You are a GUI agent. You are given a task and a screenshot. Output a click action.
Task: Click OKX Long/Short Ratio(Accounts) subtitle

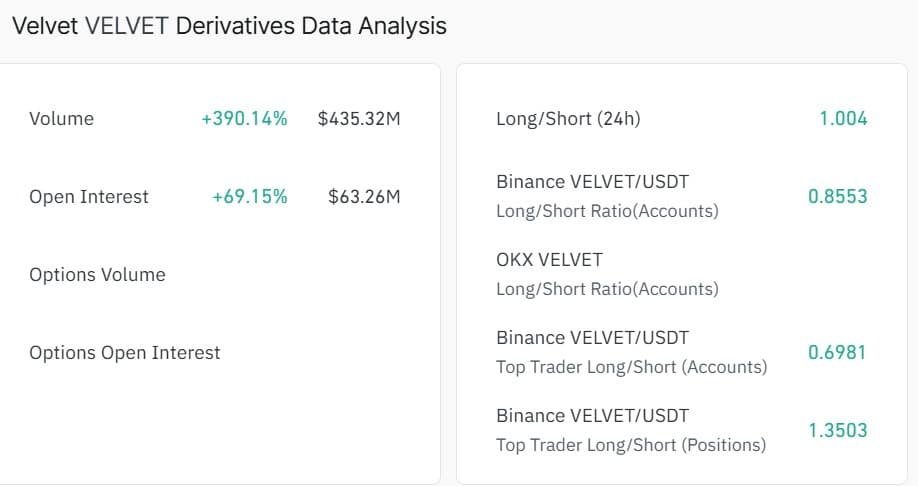pos(607,289)
